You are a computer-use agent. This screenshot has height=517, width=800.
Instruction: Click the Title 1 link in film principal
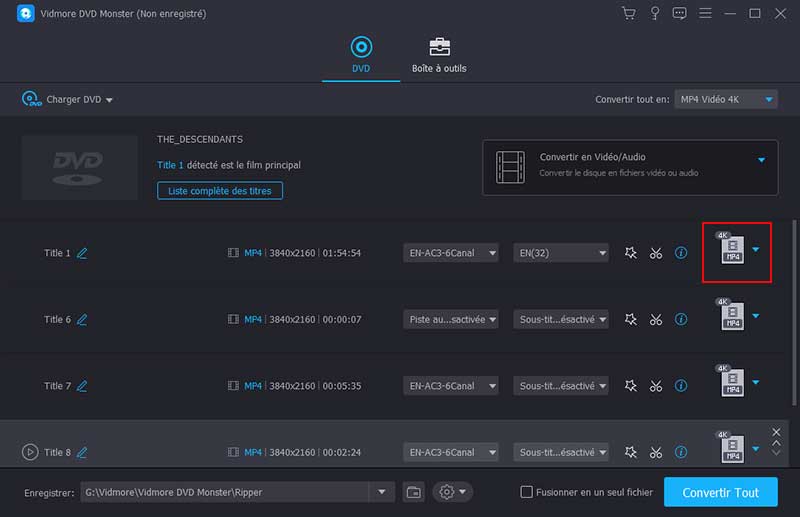(x=170, y=165)
